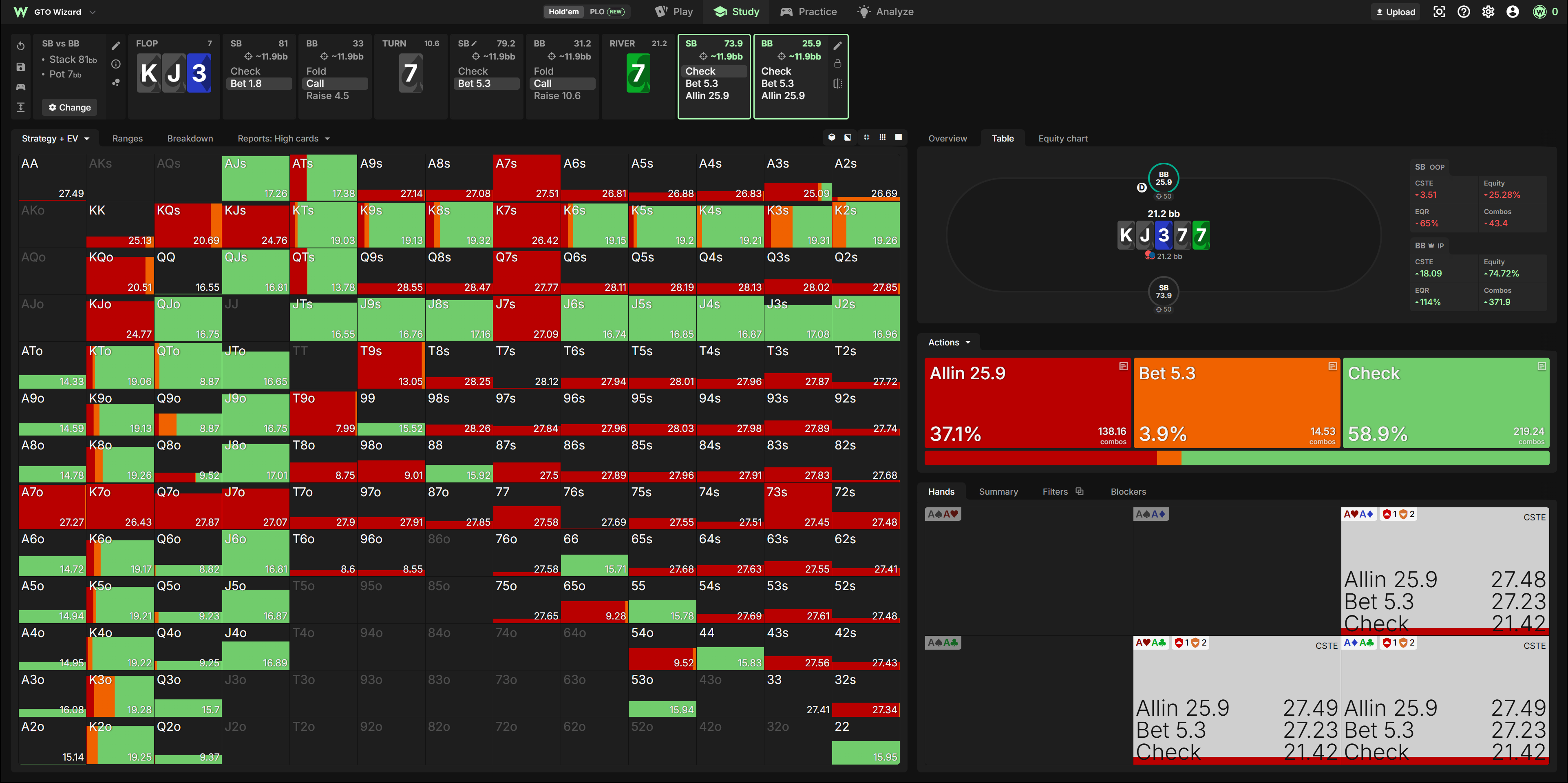Click the split-view icon beside the BB node
Screen dimensions: 1568x783
[837, 84]
